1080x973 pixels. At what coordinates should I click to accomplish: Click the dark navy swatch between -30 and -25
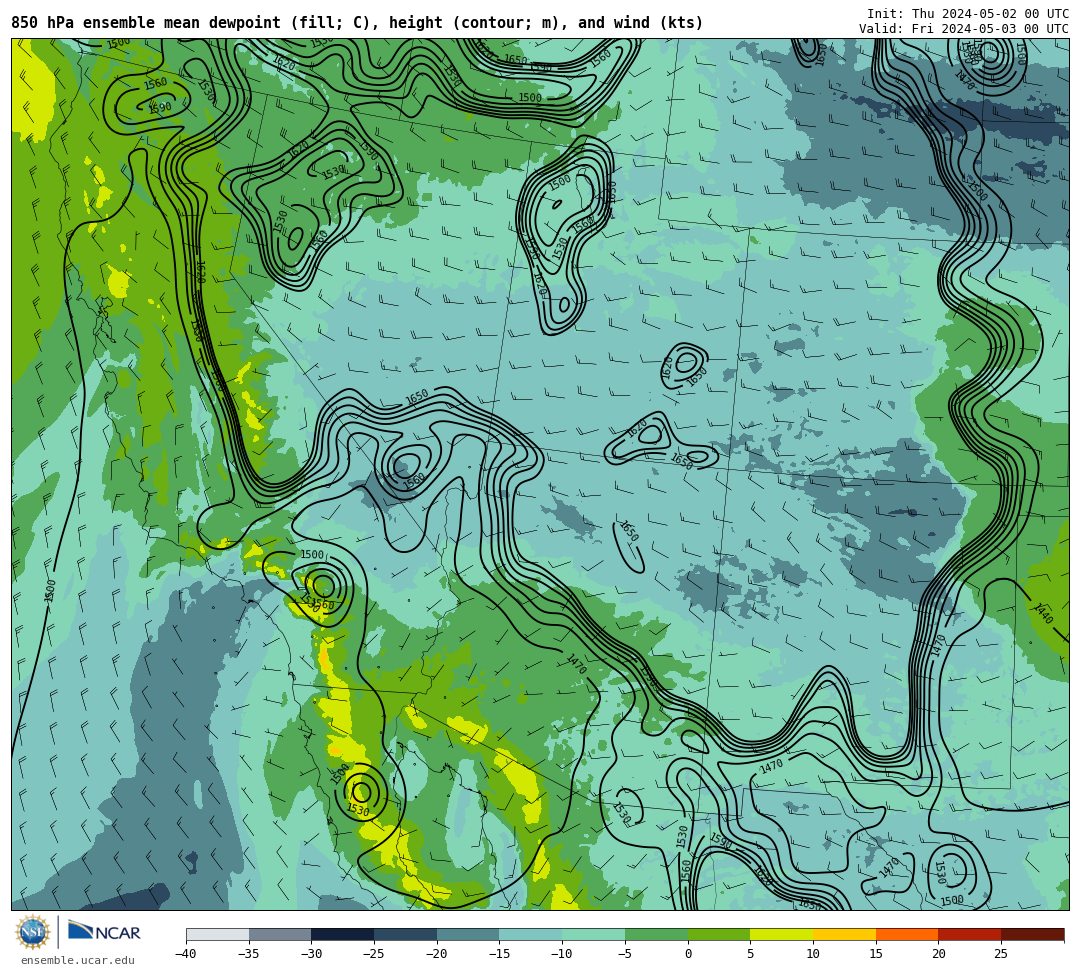click(x=342, y=934)
